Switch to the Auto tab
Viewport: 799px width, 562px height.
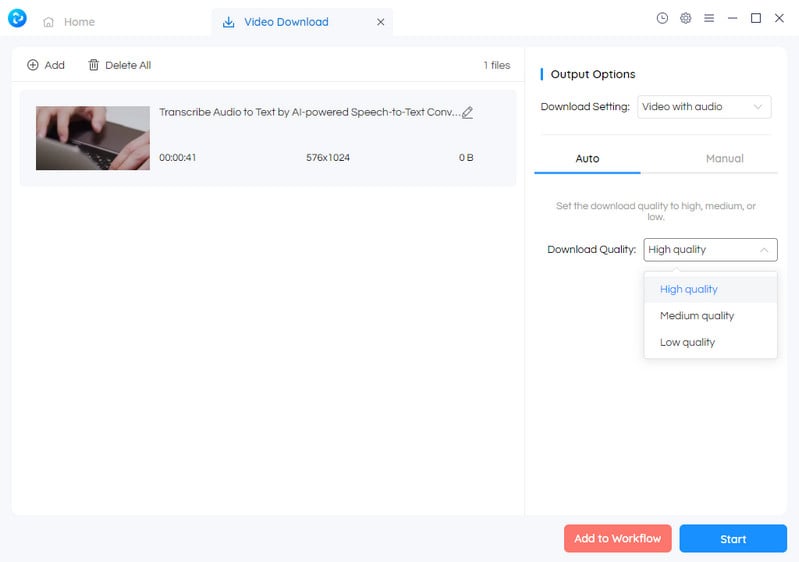click(x=587, y=158)
